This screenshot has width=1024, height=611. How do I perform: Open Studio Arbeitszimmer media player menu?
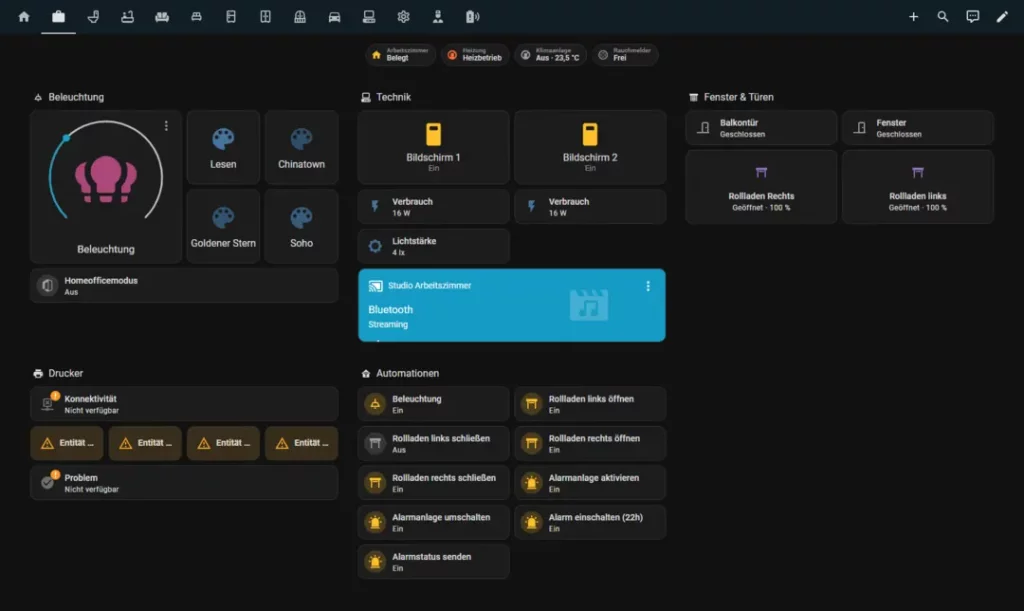pos(647,286)
